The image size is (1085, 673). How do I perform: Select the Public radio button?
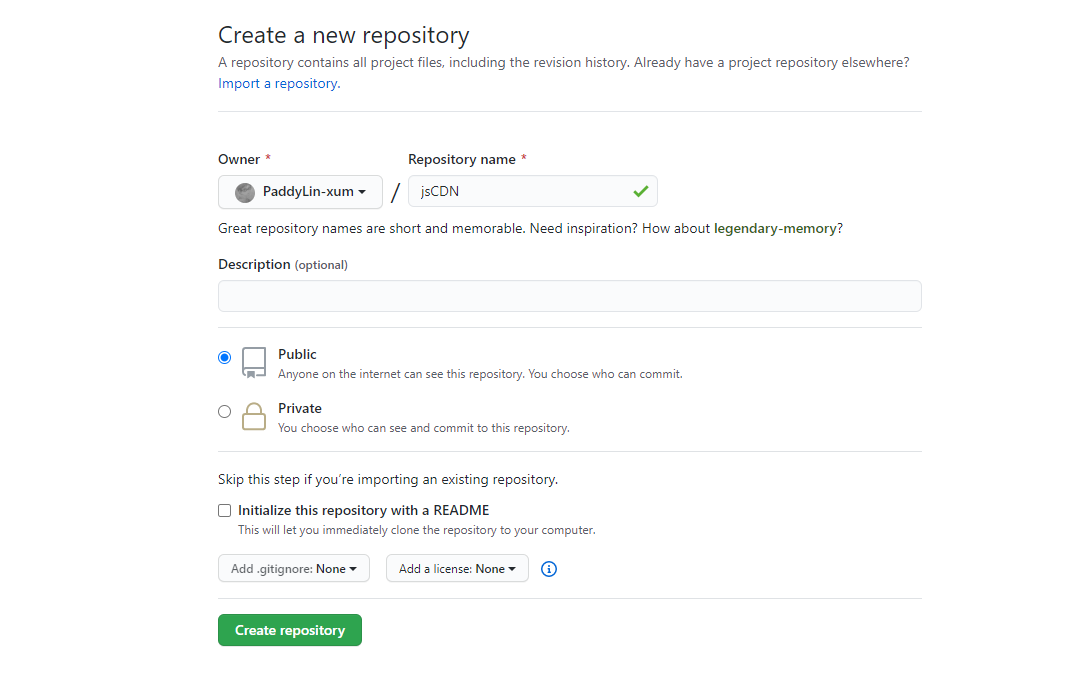224,358
